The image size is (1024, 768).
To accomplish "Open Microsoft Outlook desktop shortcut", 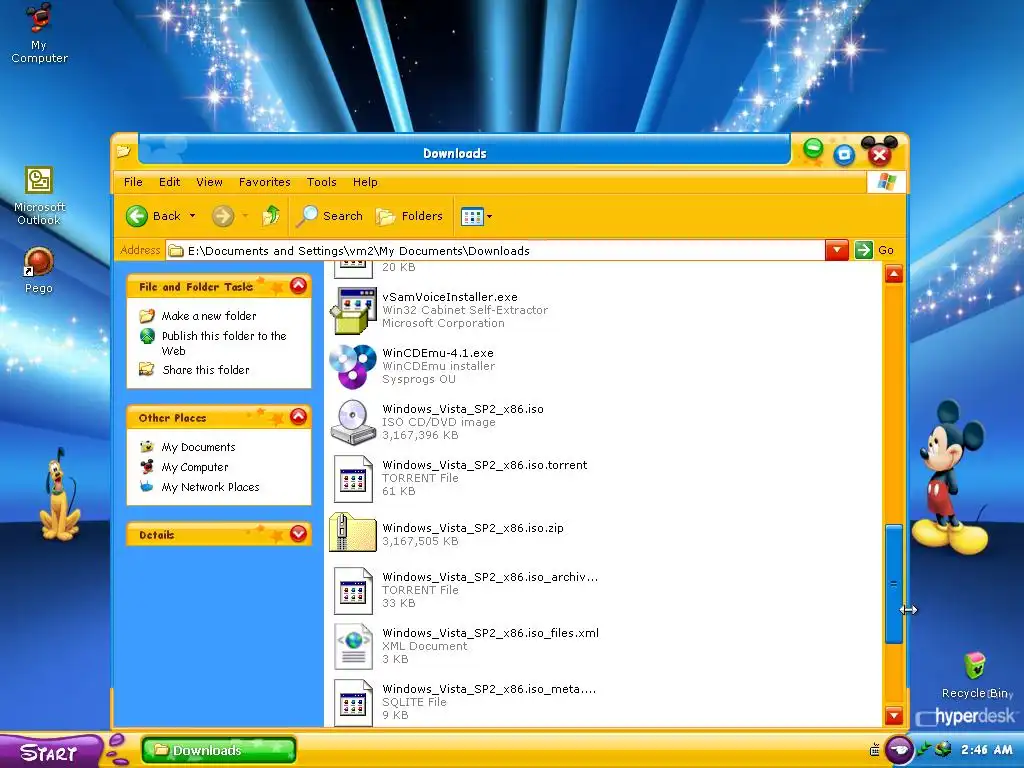I will tap(39, 196).
